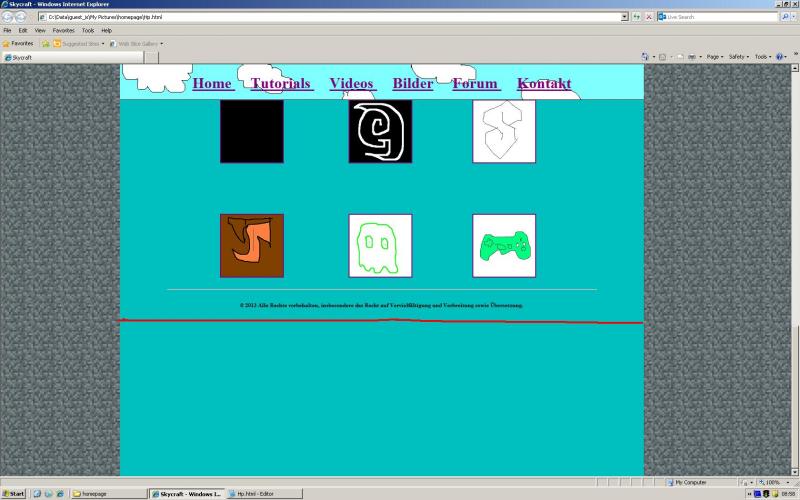Click the Add to Favorites Bar icon
Image resolution: width=800 pixels, height=500 pixels.
45,44
